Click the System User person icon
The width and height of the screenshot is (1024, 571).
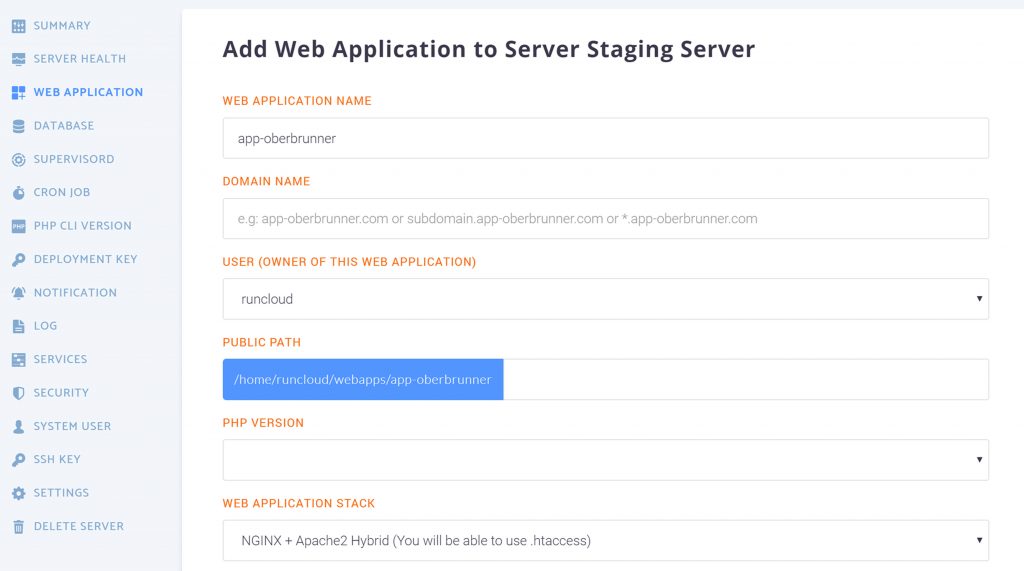(x=18, y=427)
